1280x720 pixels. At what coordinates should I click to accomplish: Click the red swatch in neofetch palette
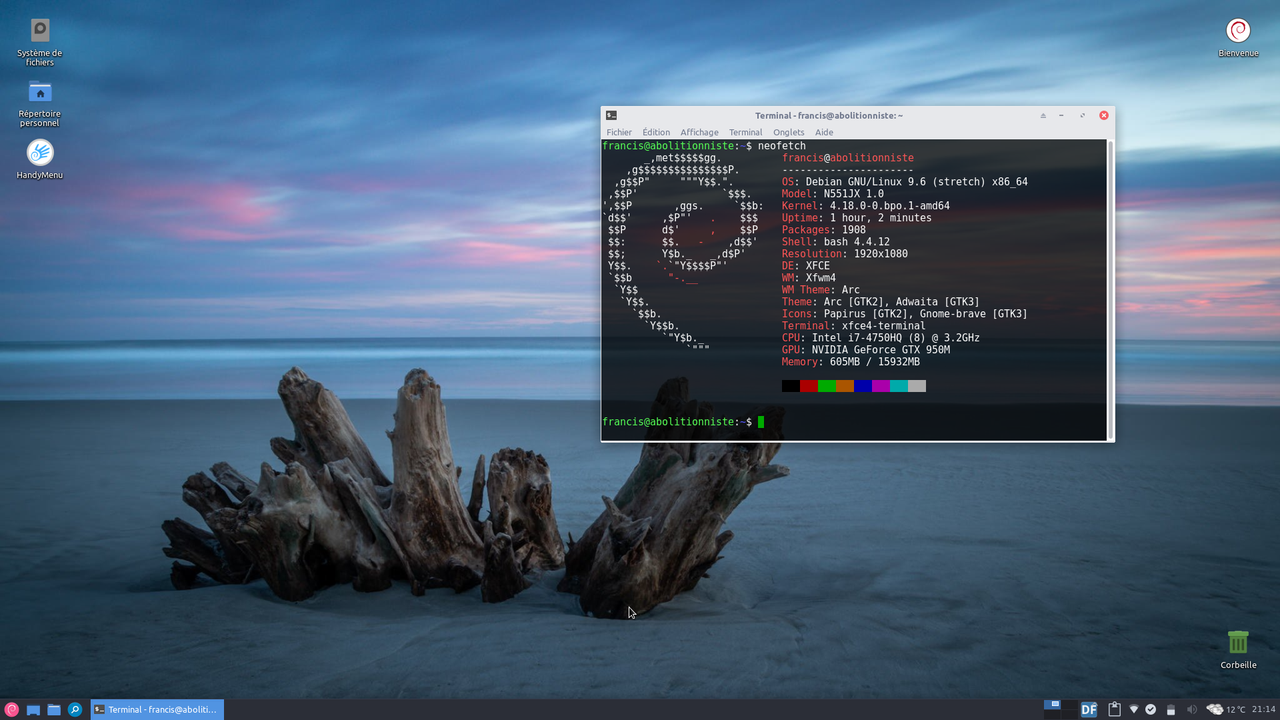coord(808,385)
